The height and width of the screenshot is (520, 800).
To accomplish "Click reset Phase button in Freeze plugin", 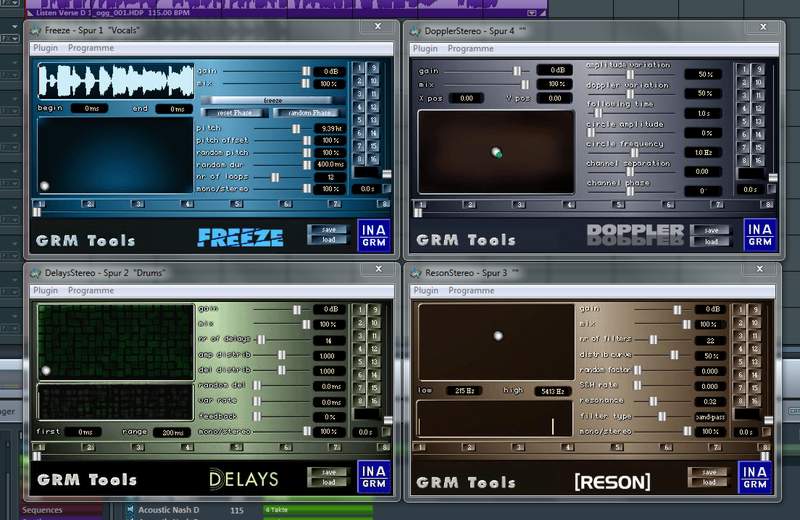I will tap(234, 113).
